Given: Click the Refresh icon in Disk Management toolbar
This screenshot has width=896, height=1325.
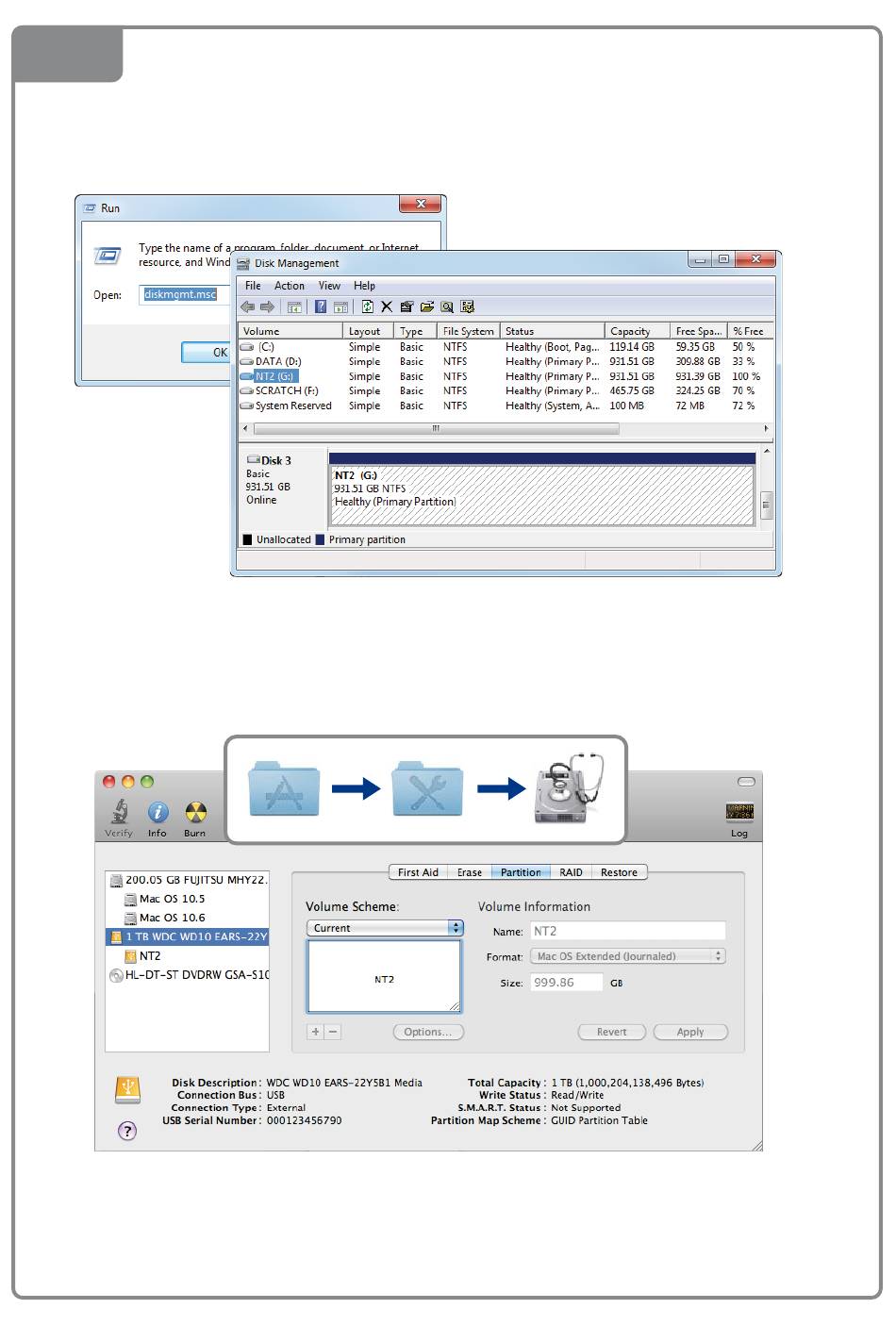Looking at the screenshot, I should [367, 306].
